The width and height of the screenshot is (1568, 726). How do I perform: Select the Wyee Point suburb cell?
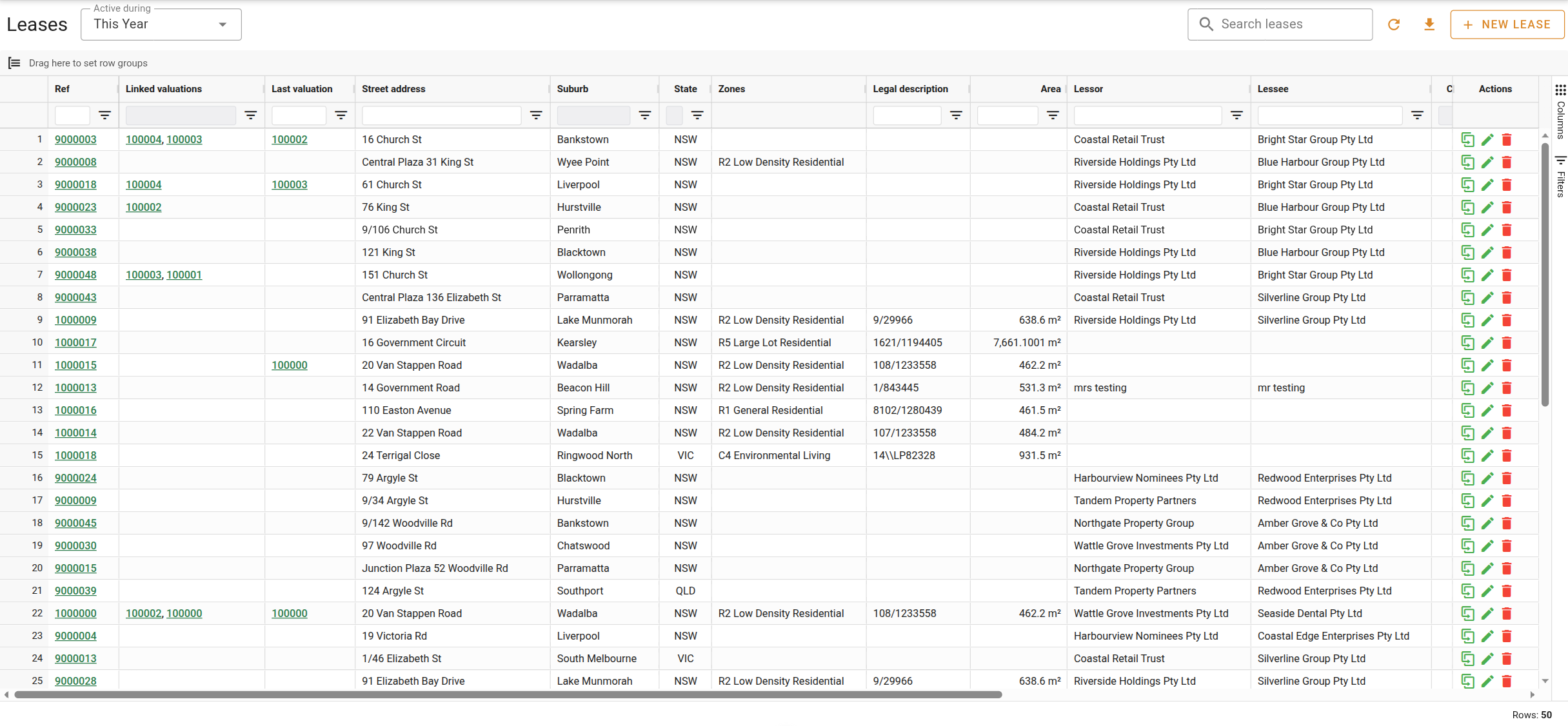pos(604,162)
